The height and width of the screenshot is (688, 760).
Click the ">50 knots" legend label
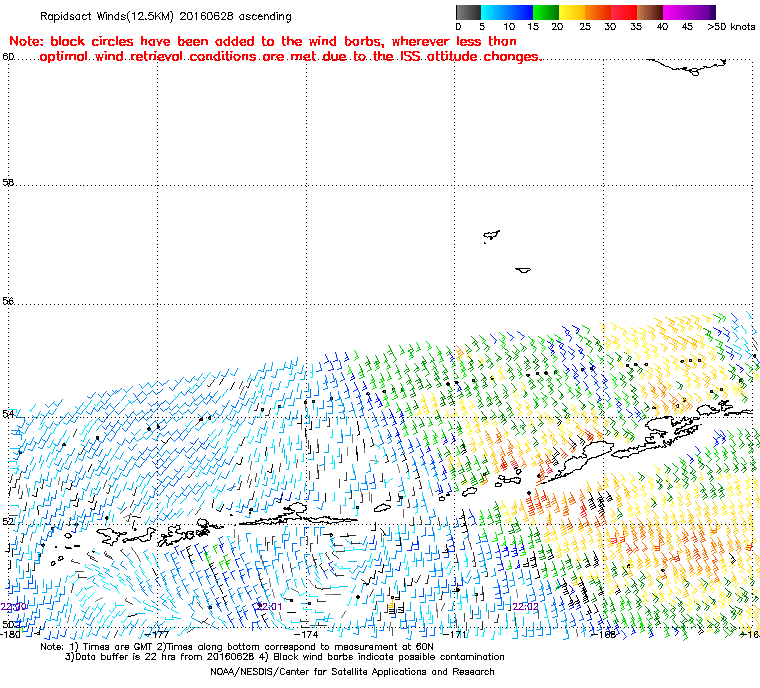(x=731, y=27)
